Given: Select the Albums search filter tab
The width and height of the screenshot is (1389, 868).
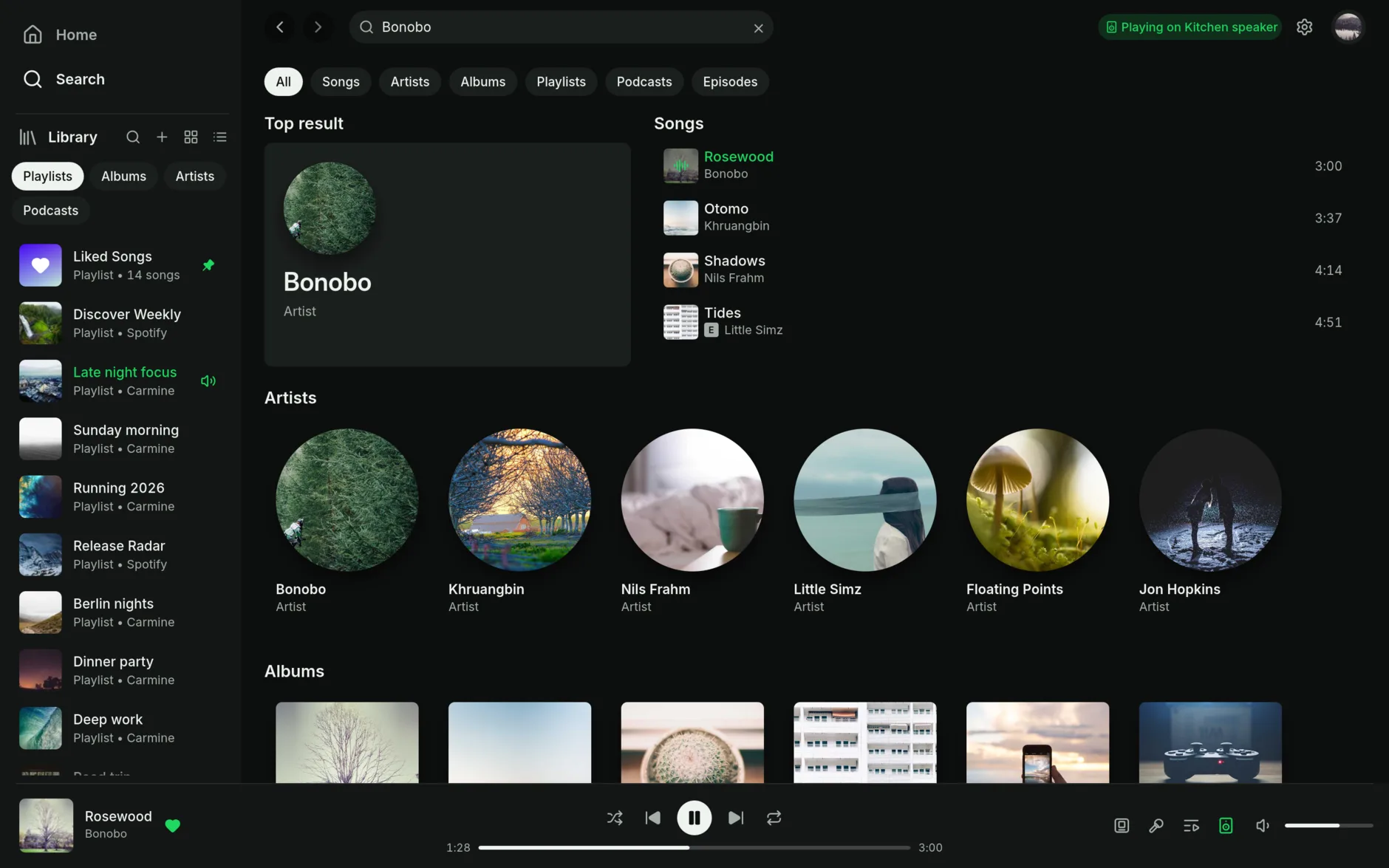Looking at the screenshot, I should 482,82.
